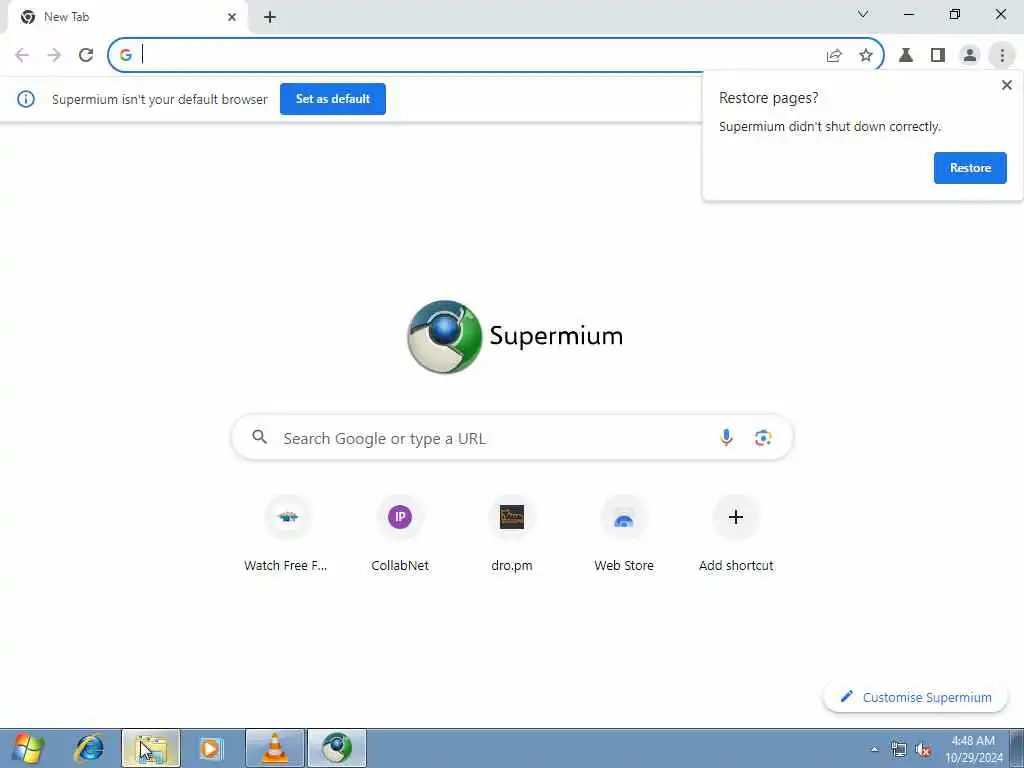
Task: Dismiss the Restore pages popup
Action: [x=1006, y=85]
